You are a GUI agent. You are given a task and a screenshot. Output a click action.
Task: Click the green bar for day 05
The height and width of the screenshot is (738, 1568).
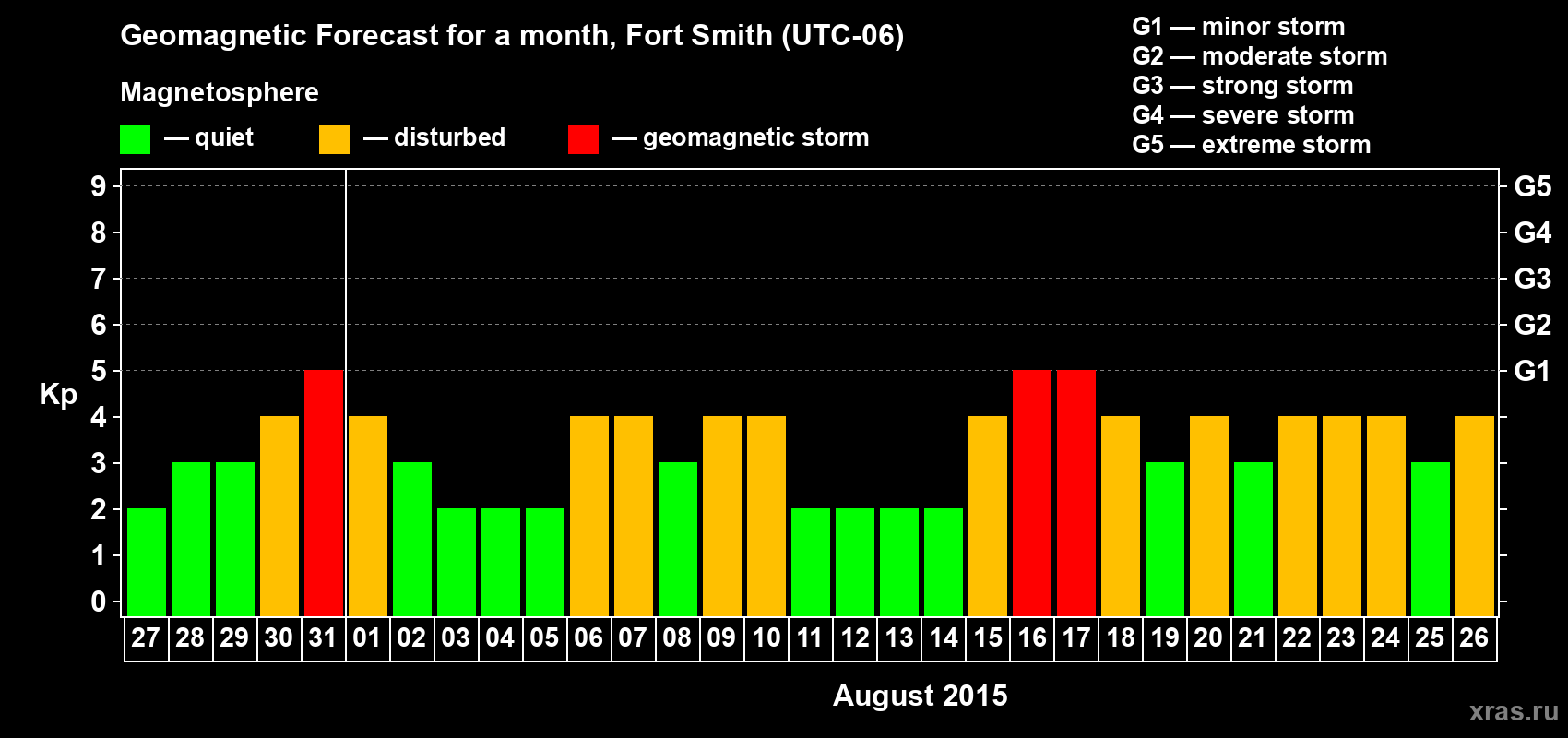(x=545, y=563)
